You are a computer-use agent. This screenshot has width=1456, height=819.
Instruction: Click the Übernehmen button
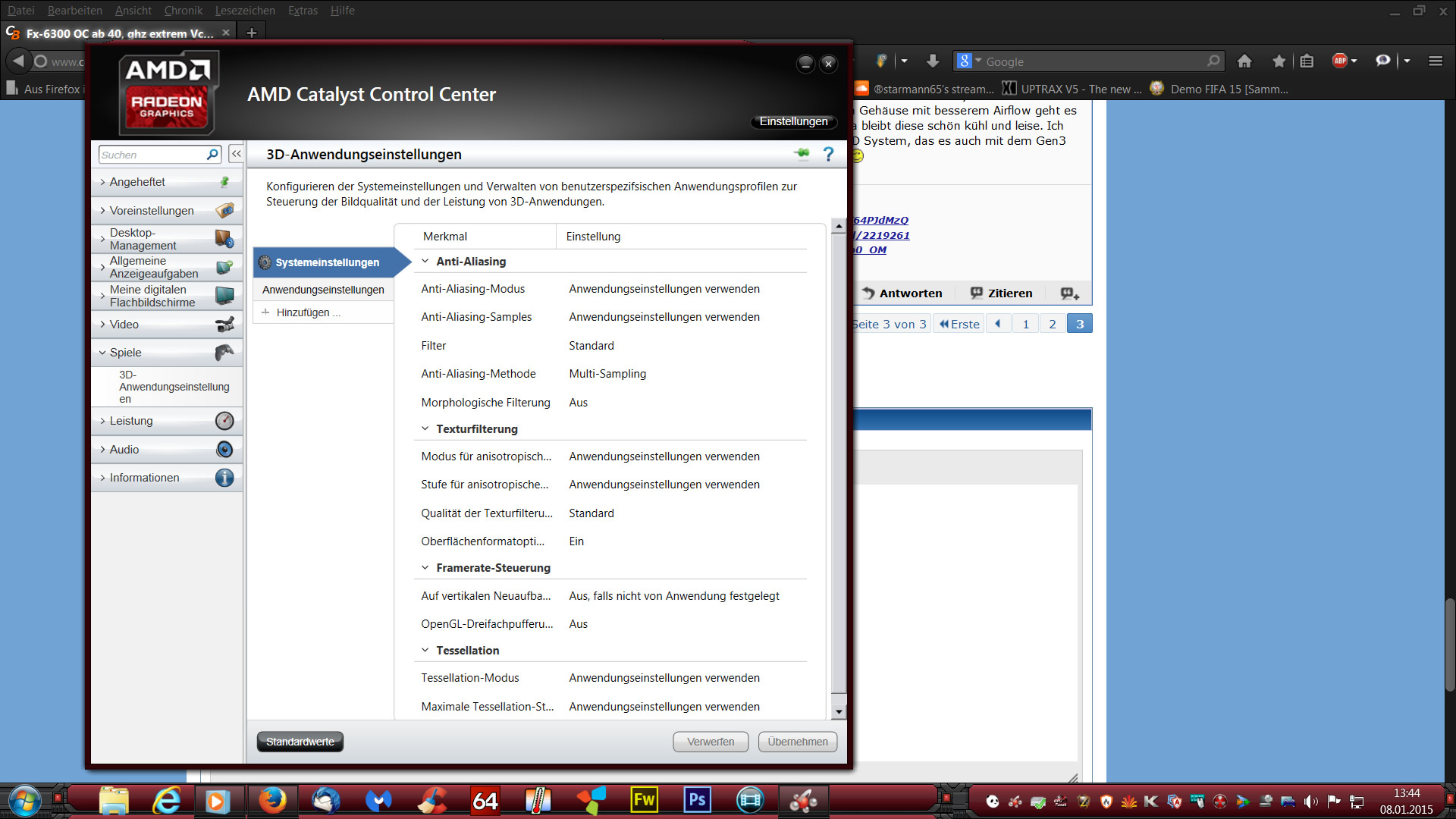[x=798, y=742]
